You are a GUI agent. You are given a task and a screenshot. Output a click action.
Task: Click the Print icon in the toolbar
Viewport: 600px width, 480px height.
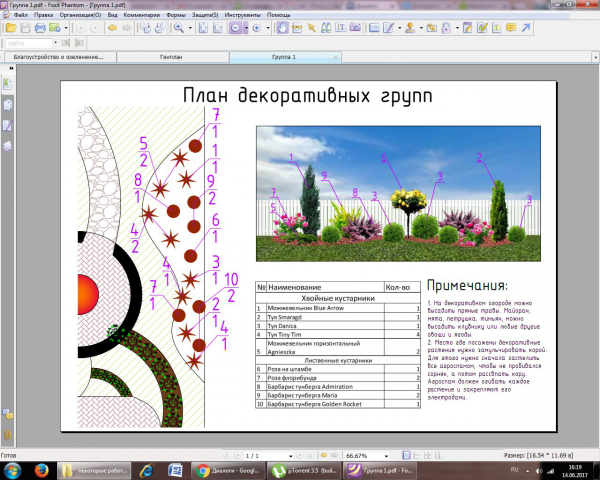tap(40, 28)
